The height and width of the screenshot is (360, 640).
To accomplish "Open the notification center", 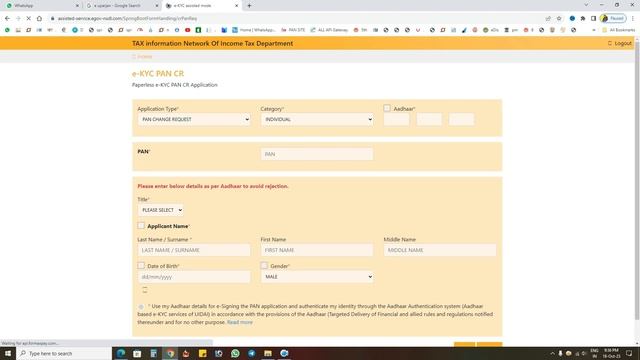I will 629,353.
